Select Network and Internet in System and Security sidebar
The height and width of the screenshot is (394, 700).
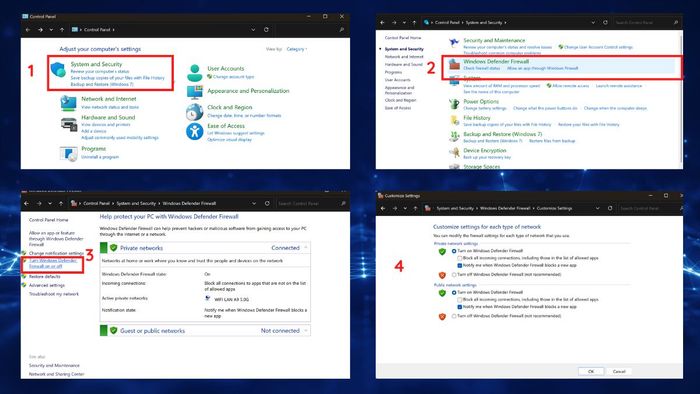(404, 57)
